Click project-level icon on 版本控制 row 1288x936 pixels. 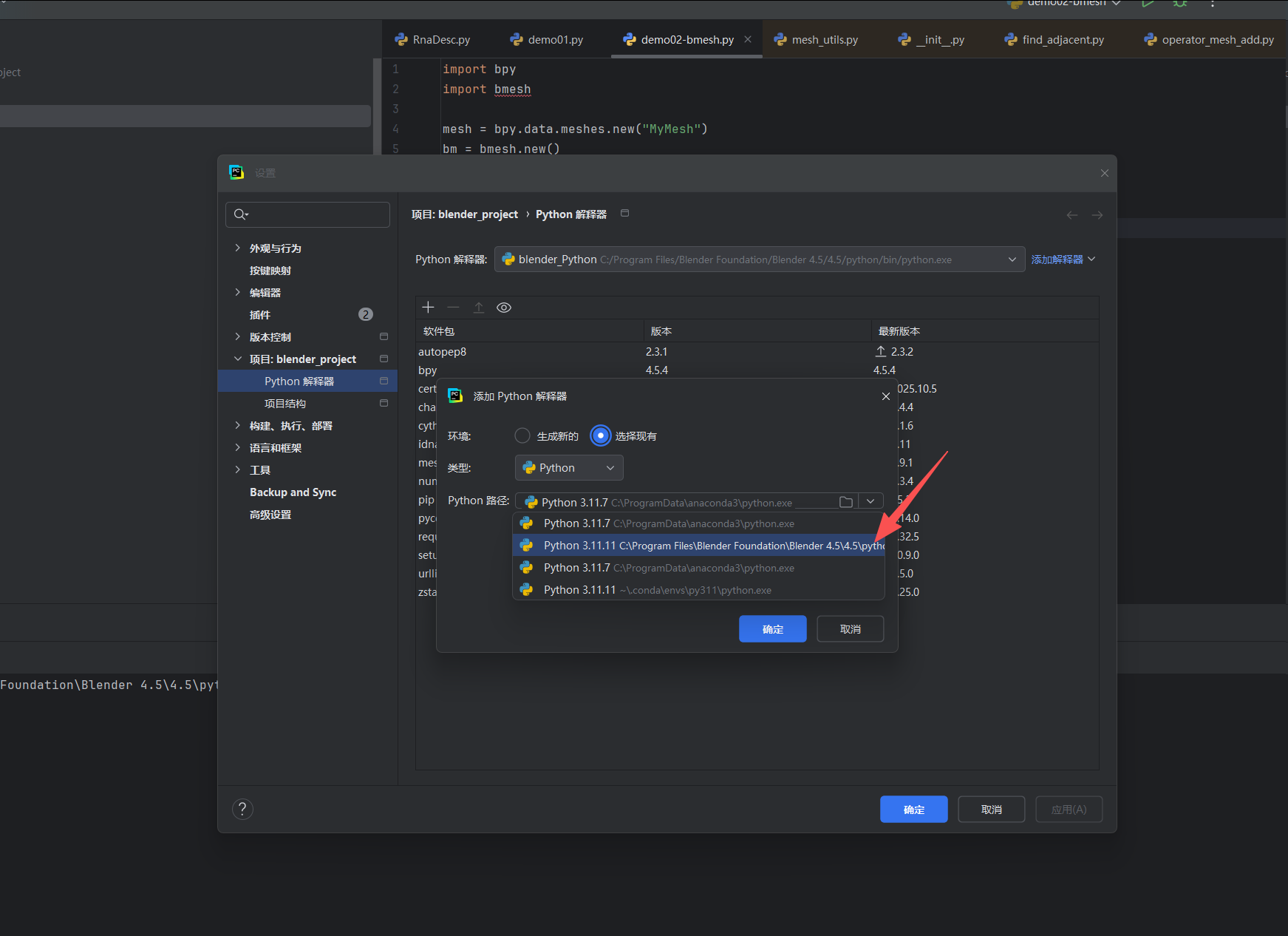(x=384, y=336)
